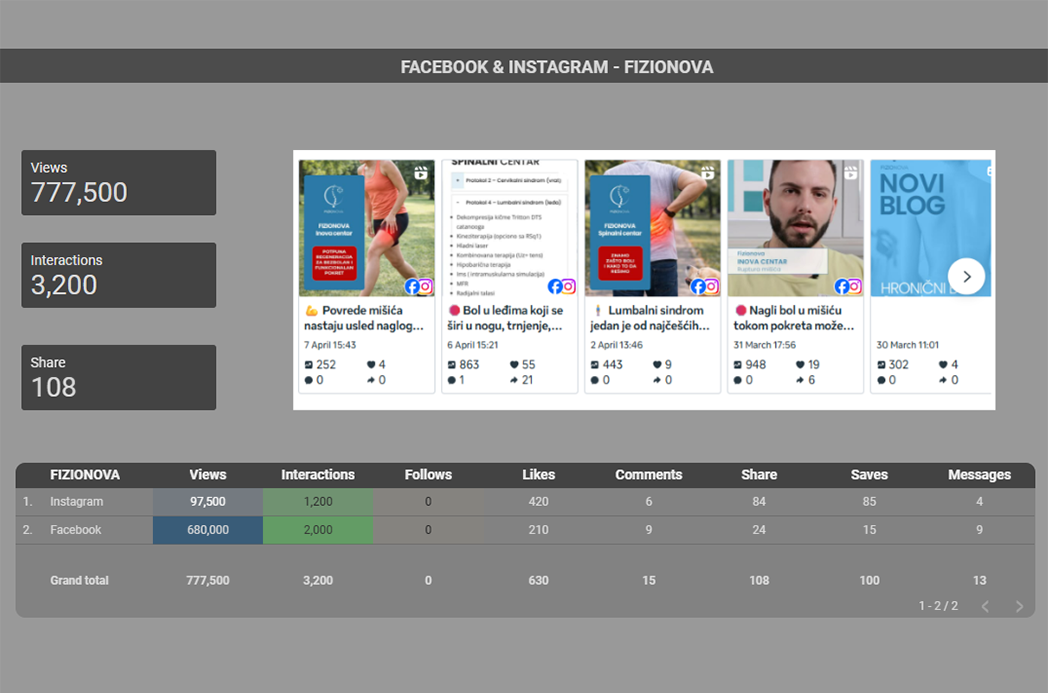The image size is (1048, 693).
Task: Click the Facebook-Instagram badge on Bol u leđima post
Action: pyautogui.click(x=561, y=286)
